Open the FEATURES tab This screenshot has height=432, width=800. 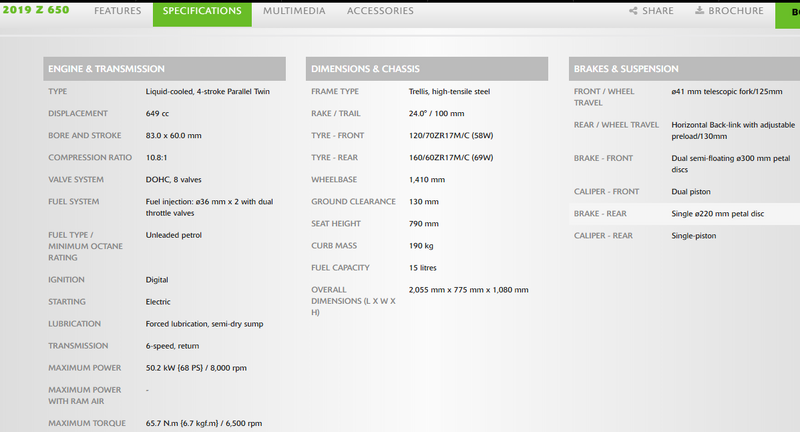pos(117,11)
